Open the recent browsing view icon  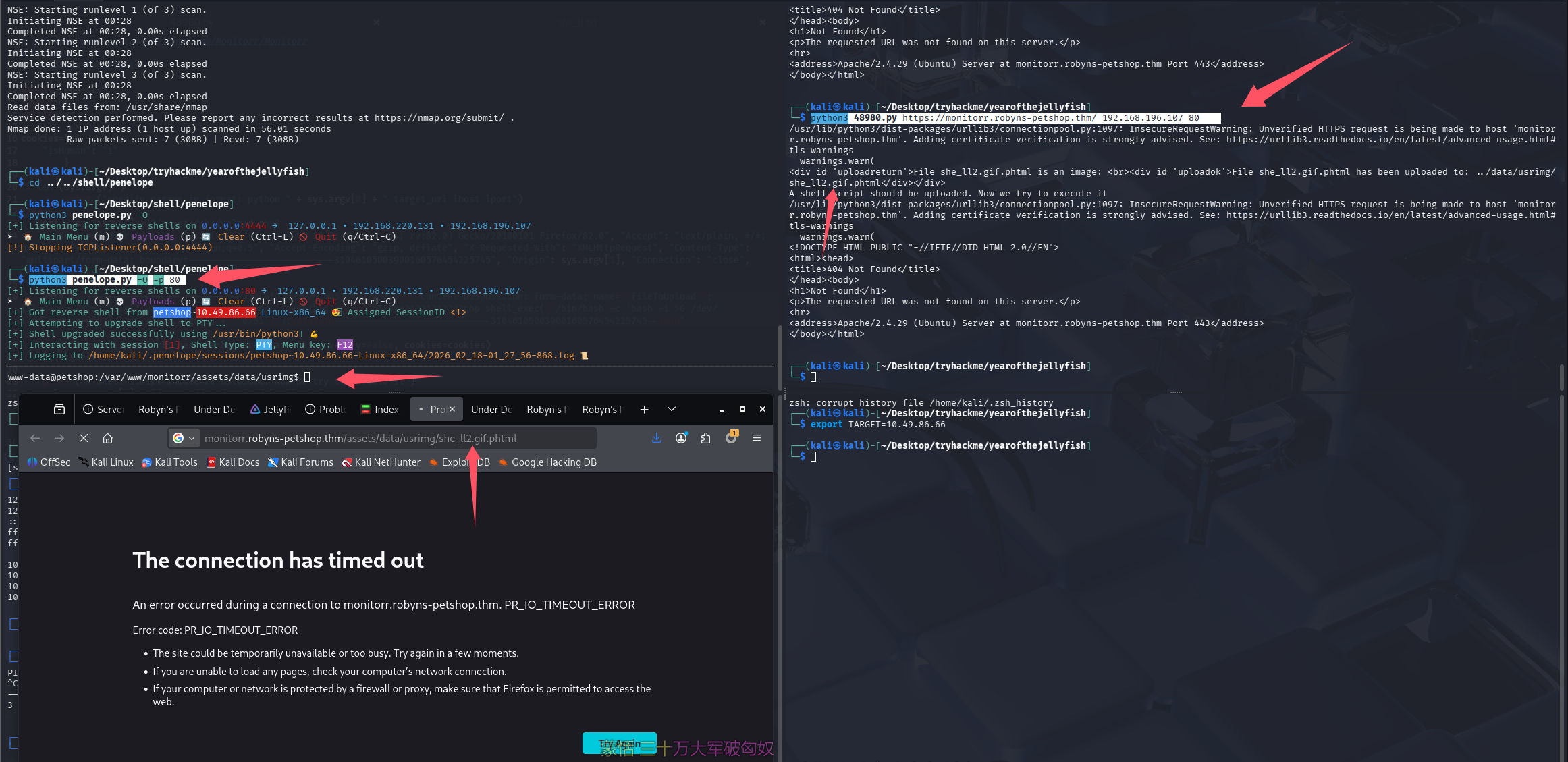coord(59,409)
